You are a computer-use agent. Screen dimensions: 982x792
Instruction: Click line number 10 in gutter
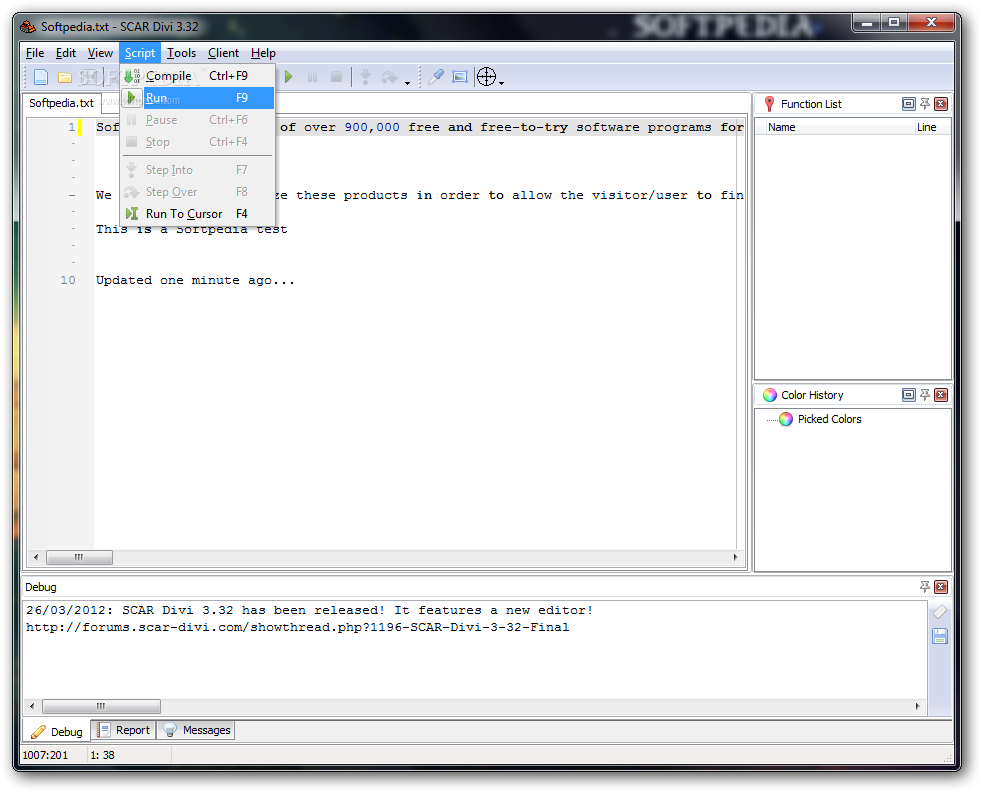click(68, 280)
